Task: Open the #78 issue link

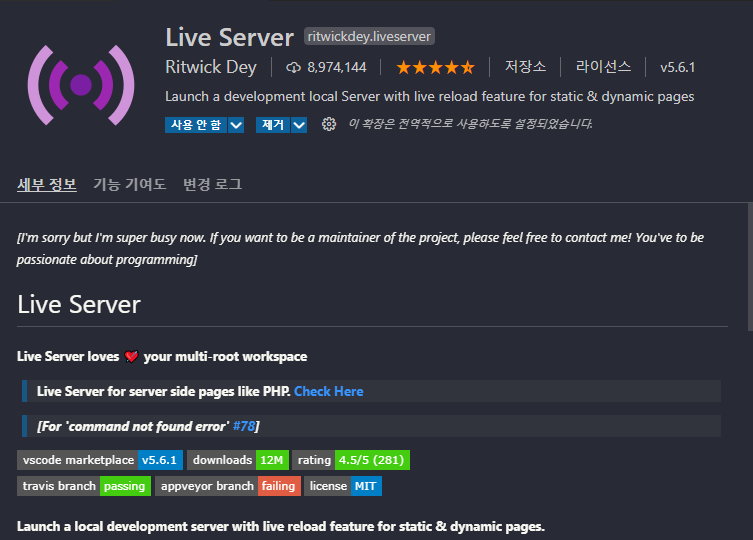Action: point(244,426)
